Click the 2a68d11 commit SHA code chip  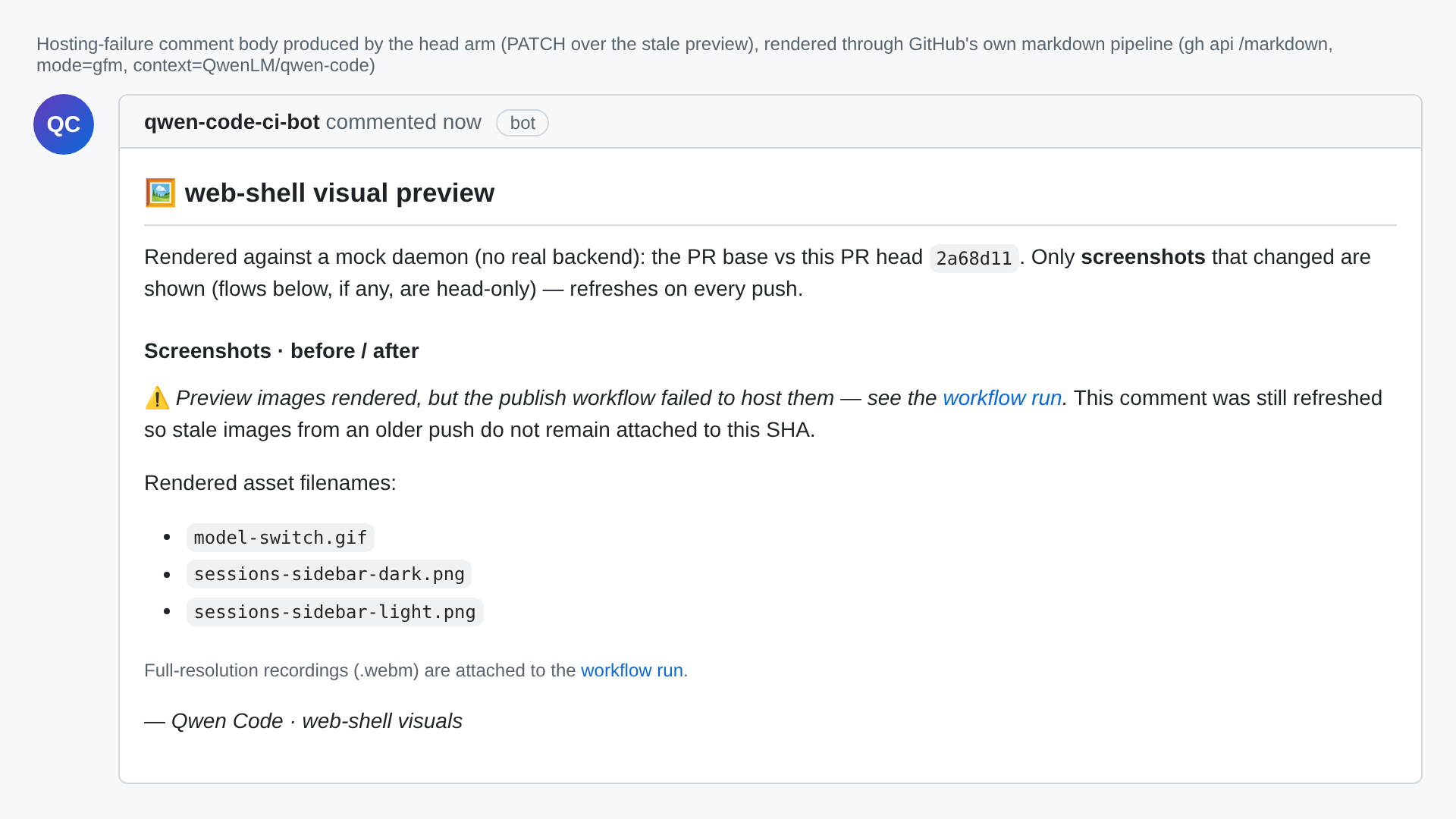(974, 258)
